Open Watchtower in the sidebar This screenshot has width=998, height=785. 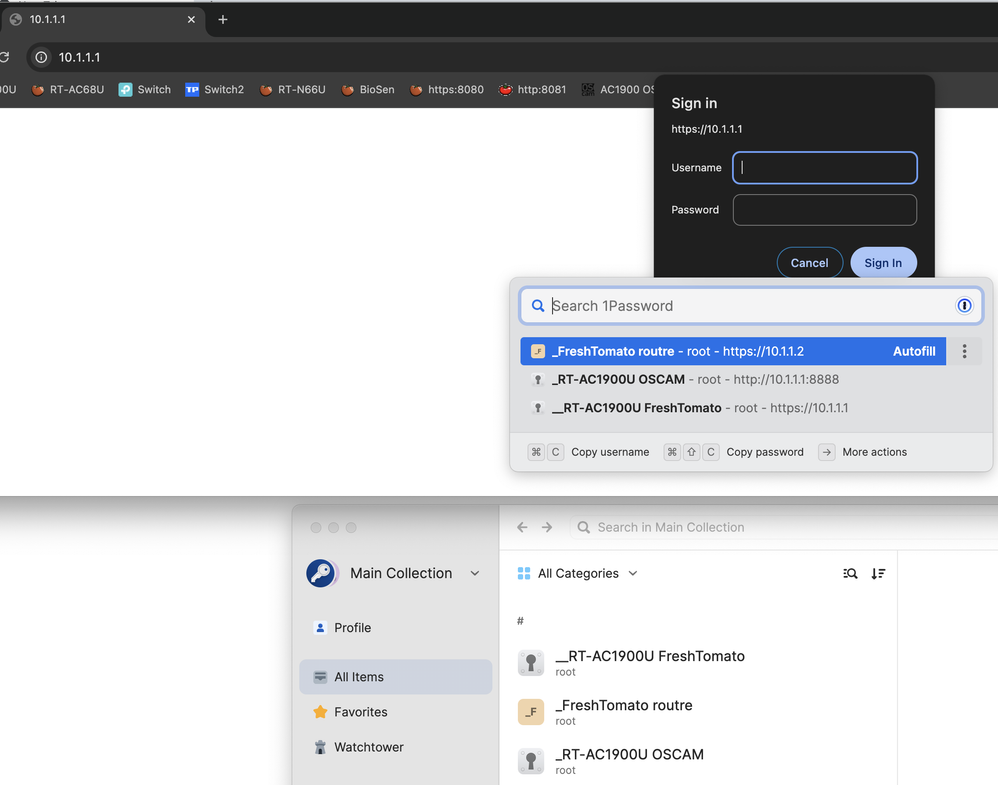pos(396,747)
